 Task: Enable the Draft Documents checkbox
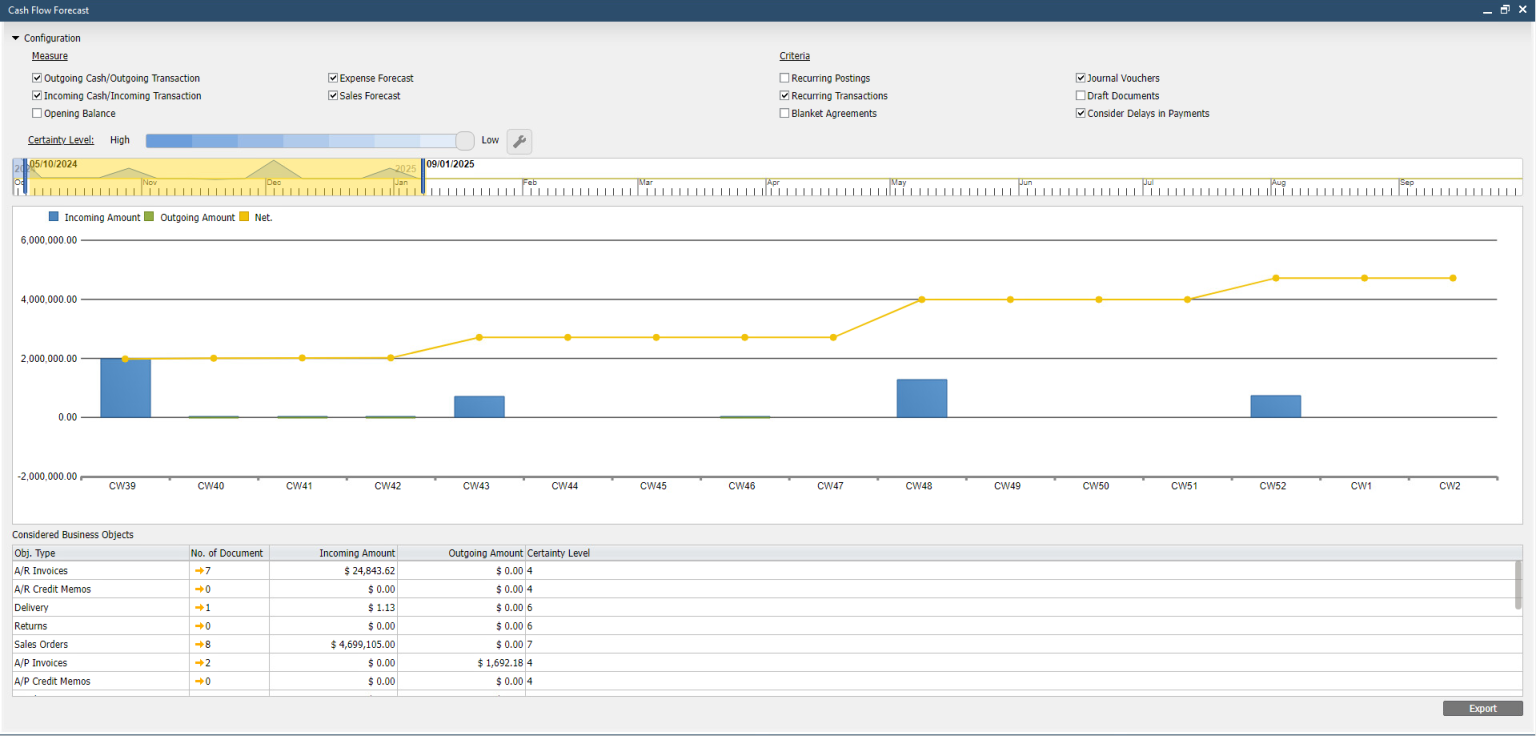point(1081,95)
